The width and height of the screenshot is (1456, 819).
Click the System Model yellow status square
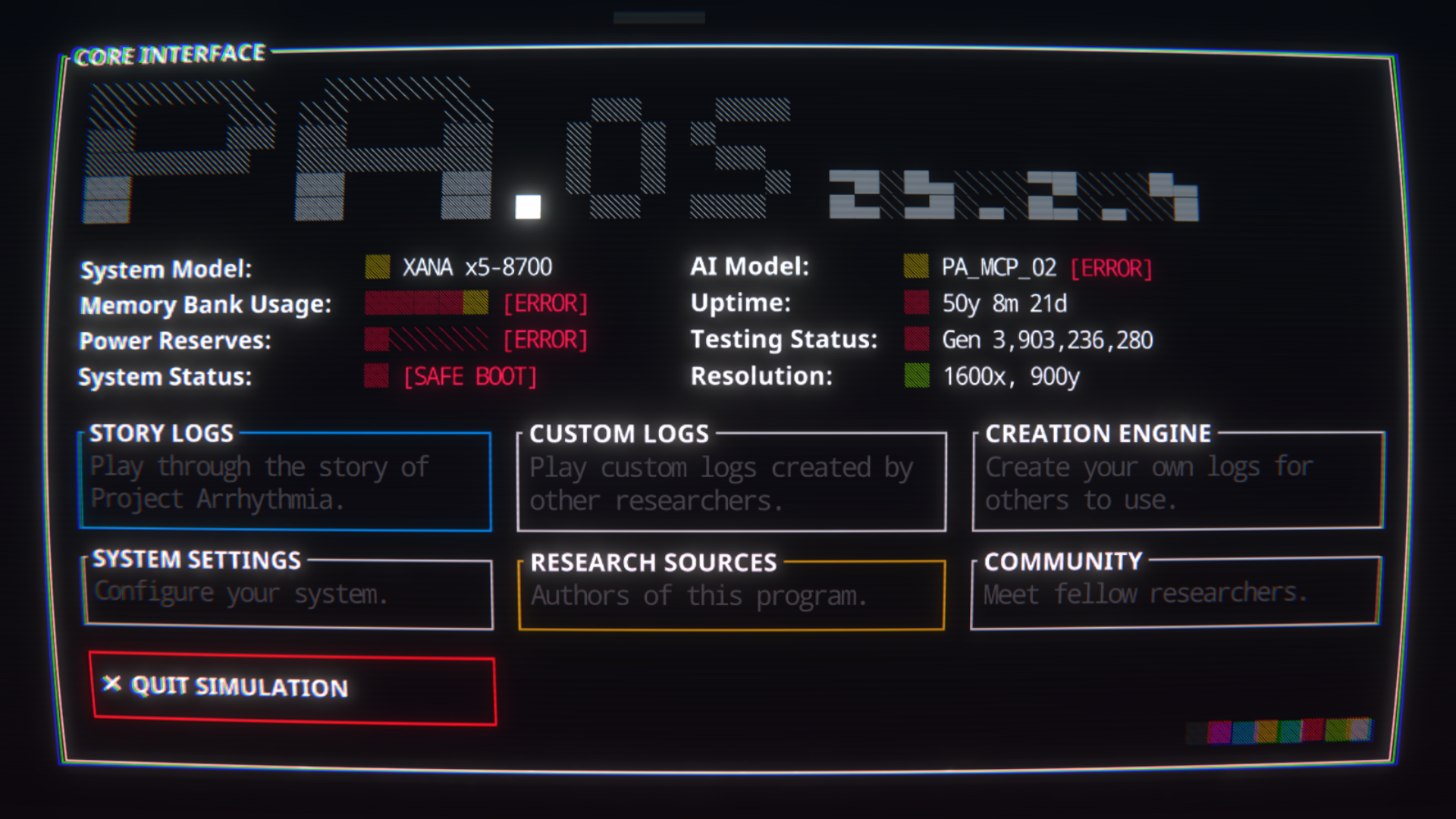[377, 267]
